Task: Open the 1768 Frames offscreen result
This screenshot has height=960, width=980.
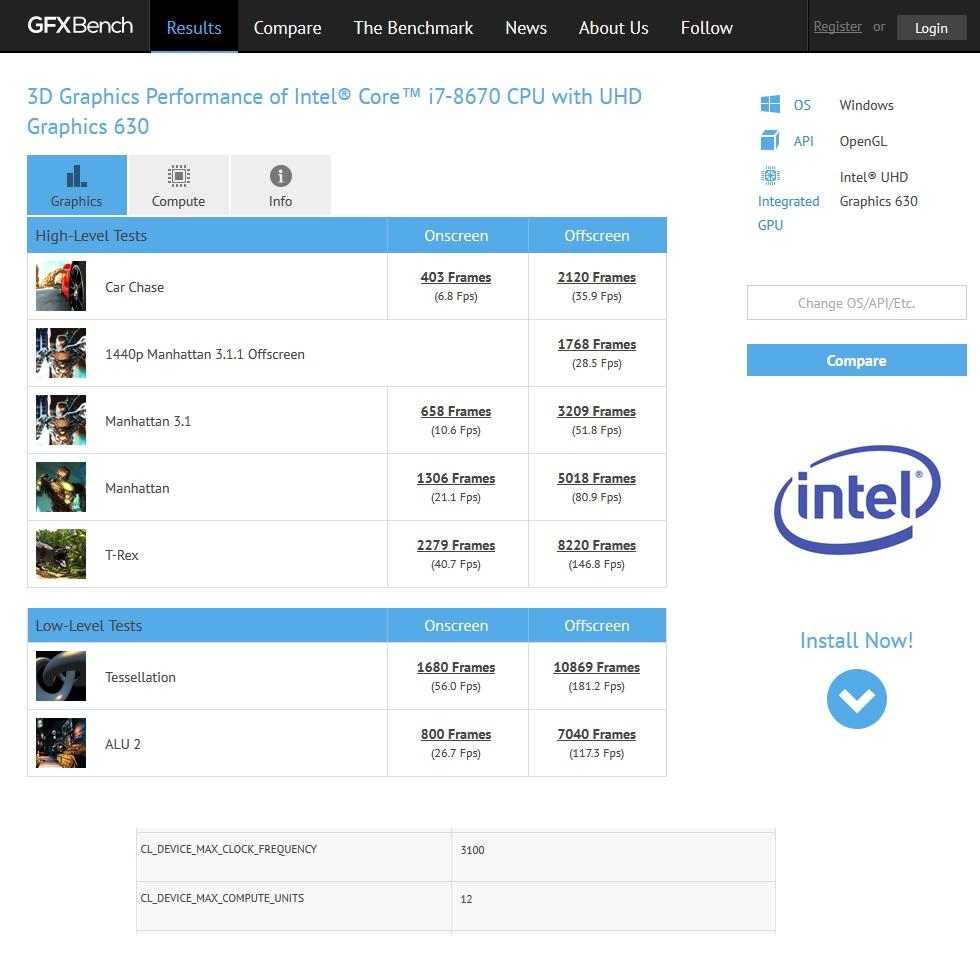Action: pyautogui.click(x=597, y=344)
